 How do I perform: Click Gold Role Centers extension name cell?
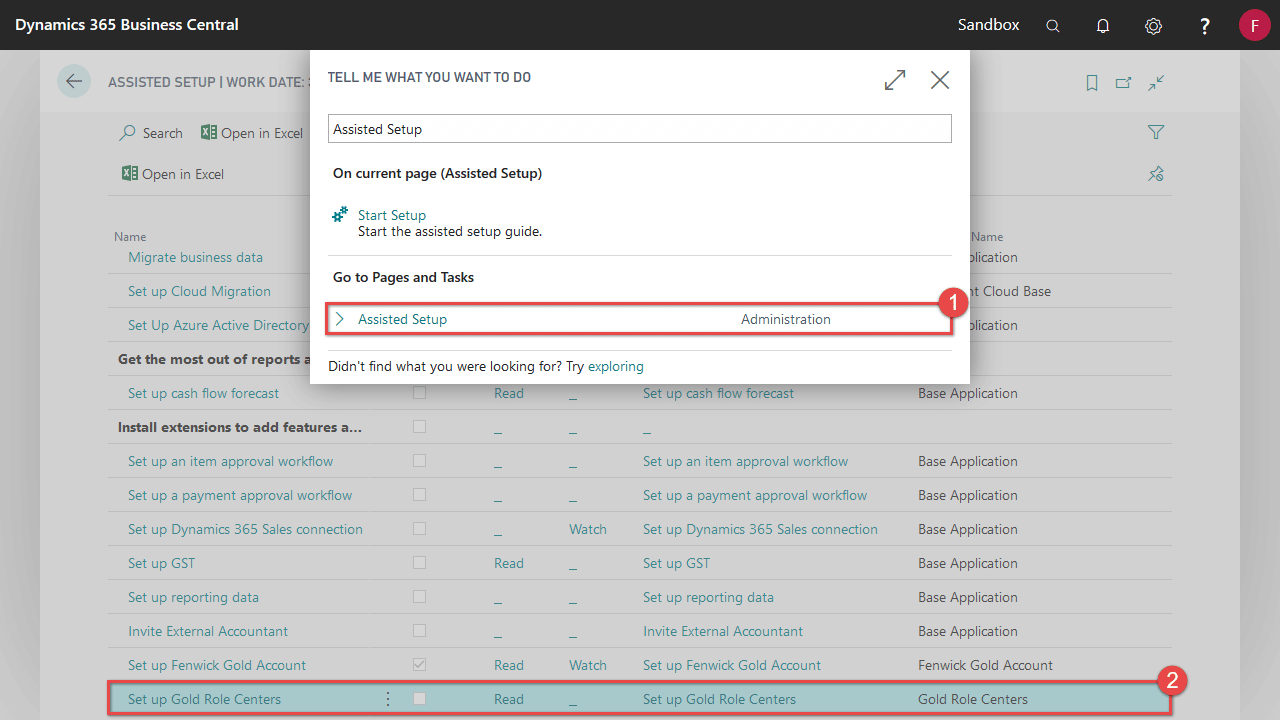[973, 699]
